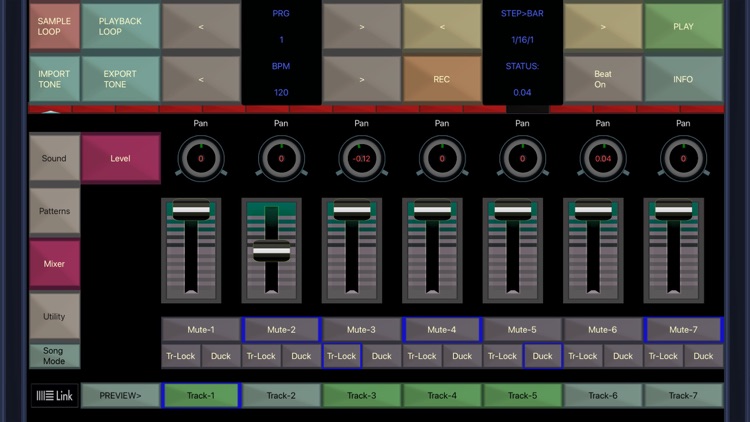This screenshot has width=750, height=422.
Task: Select Track-3
Action: coord(362,396)
